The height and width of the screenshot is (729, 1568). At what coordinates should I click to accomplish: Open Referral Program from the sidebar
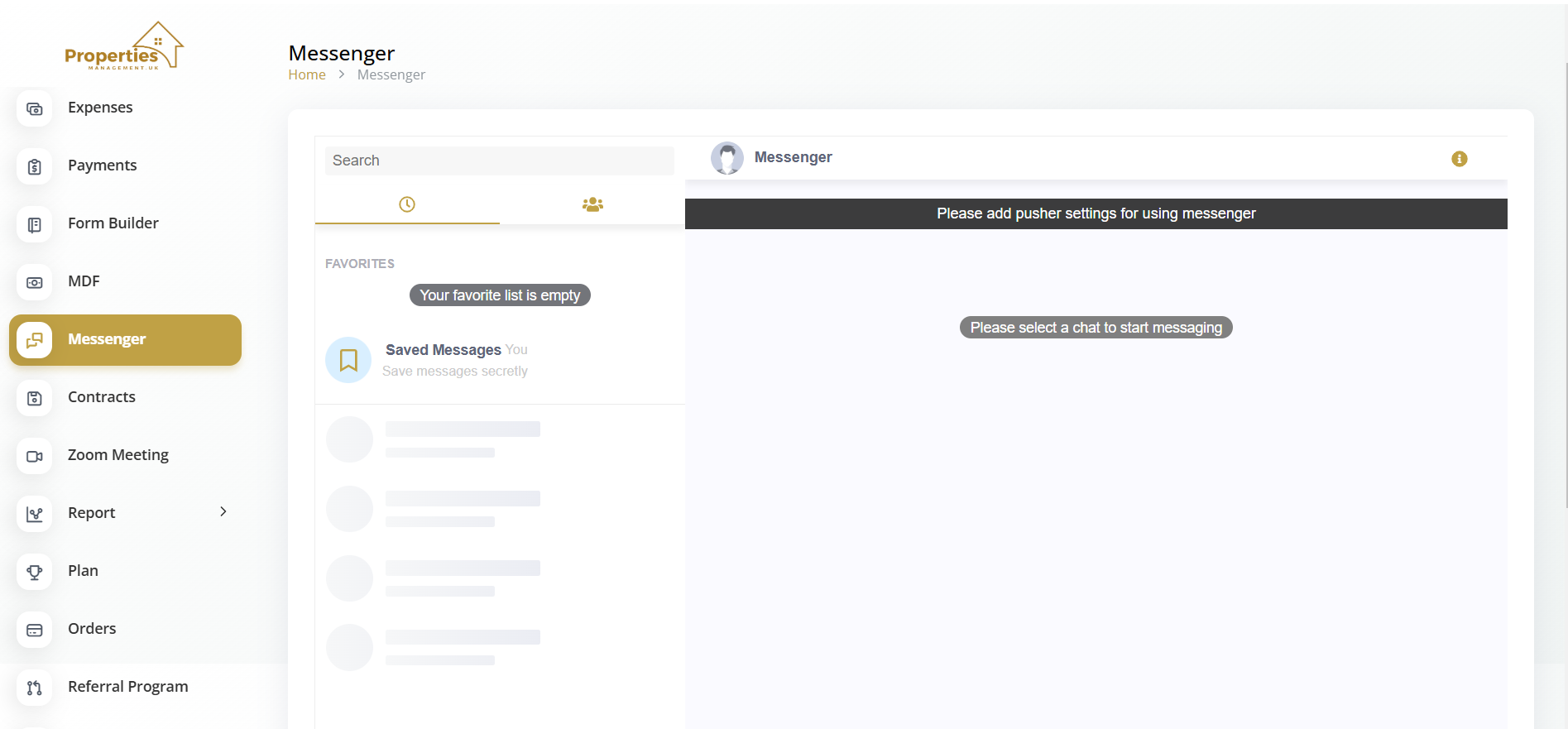point(127,687)
